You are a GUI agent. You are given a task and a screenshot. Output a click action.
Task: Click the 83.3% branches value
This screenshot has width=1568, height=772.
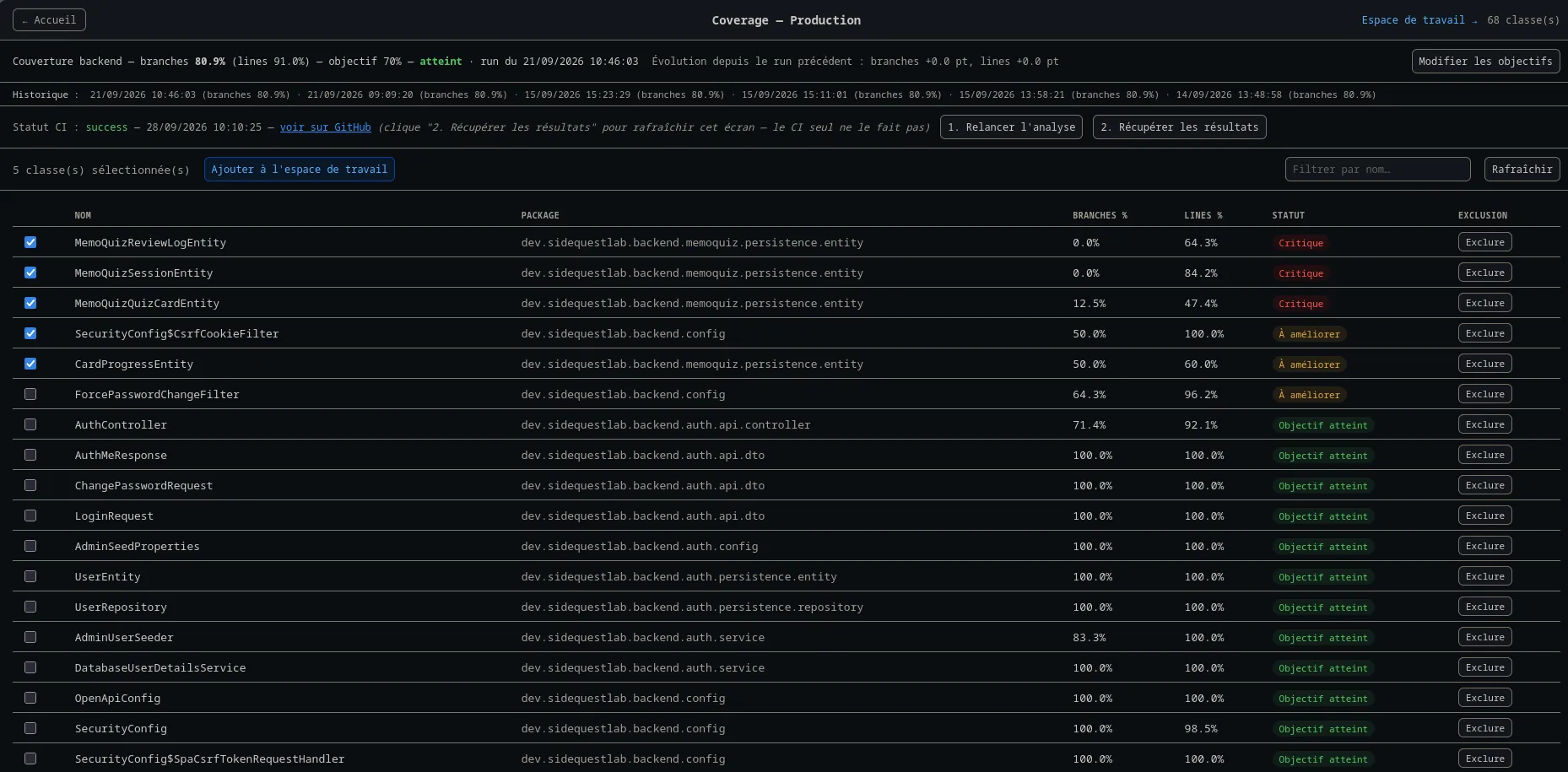coord(1089,637)
